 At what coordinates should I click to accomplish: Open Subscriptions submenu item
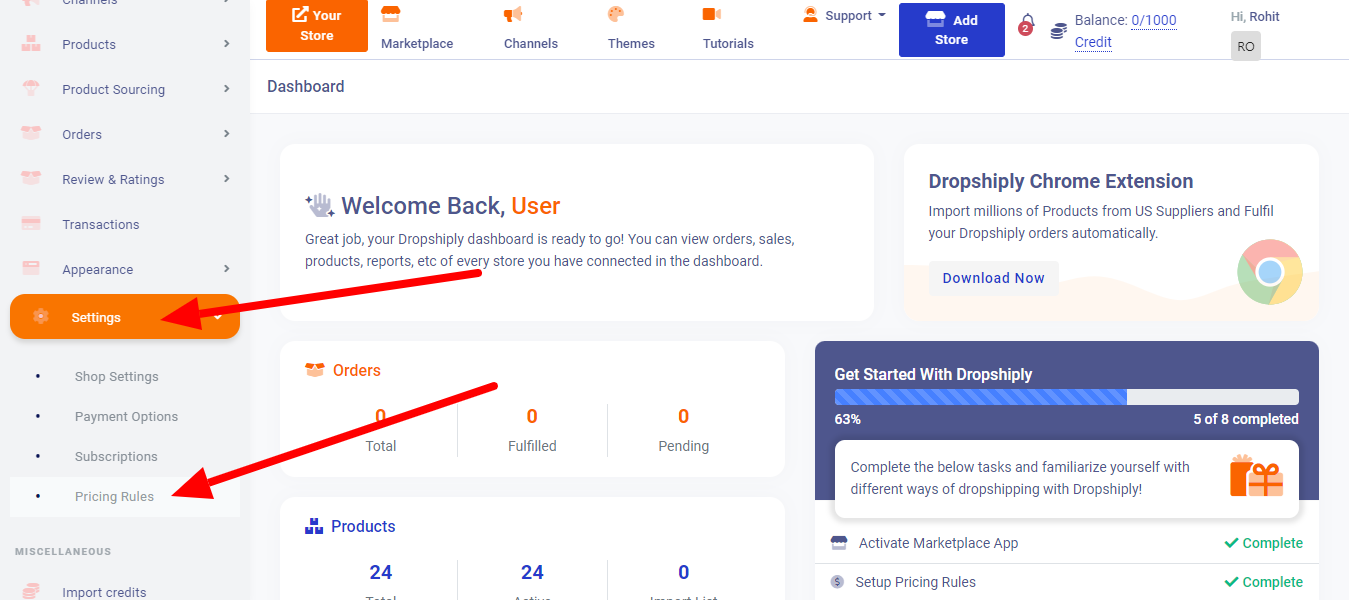click(x=116, y=457)
